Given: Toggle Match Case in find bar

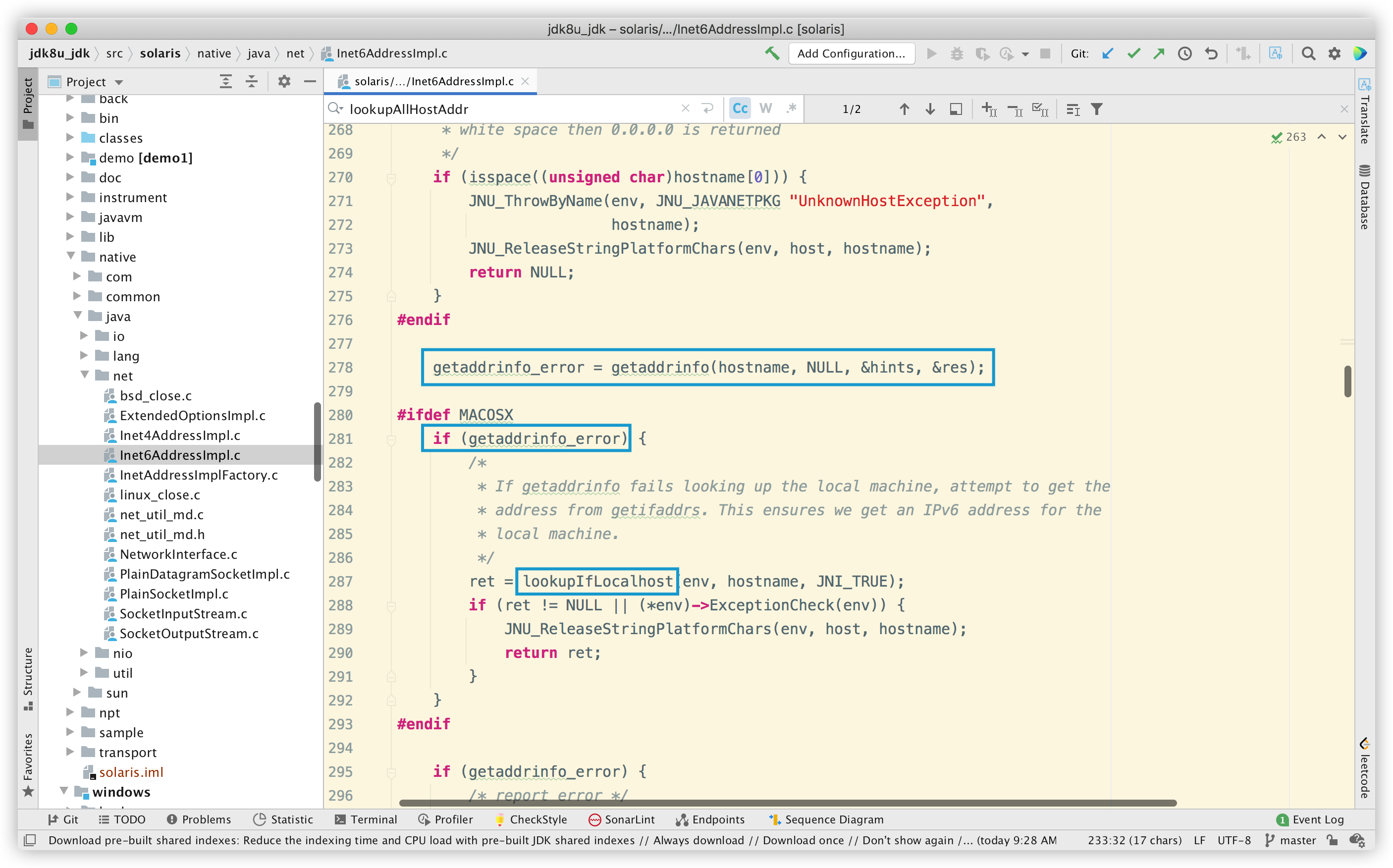Looking at the screenshot, I should 740,108.
